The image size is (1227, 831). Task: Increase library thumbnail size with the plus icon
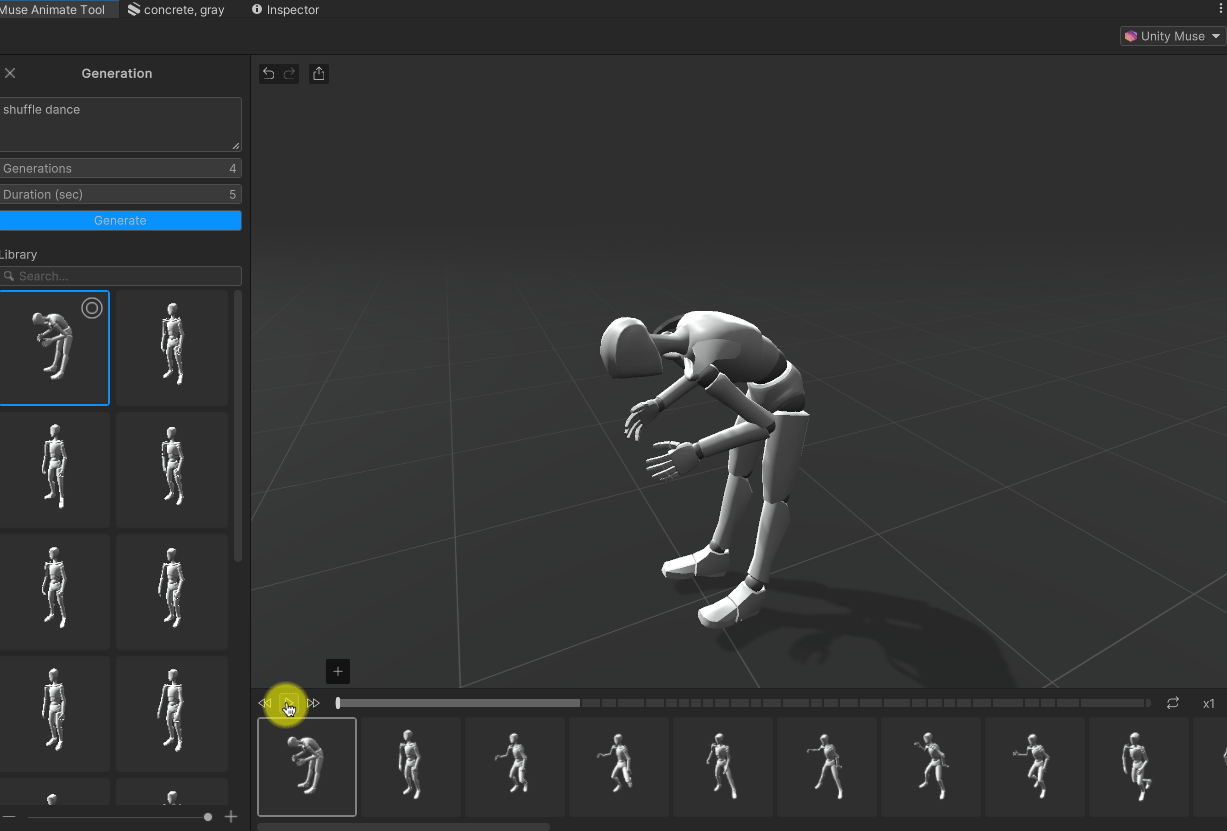[231, 817]
